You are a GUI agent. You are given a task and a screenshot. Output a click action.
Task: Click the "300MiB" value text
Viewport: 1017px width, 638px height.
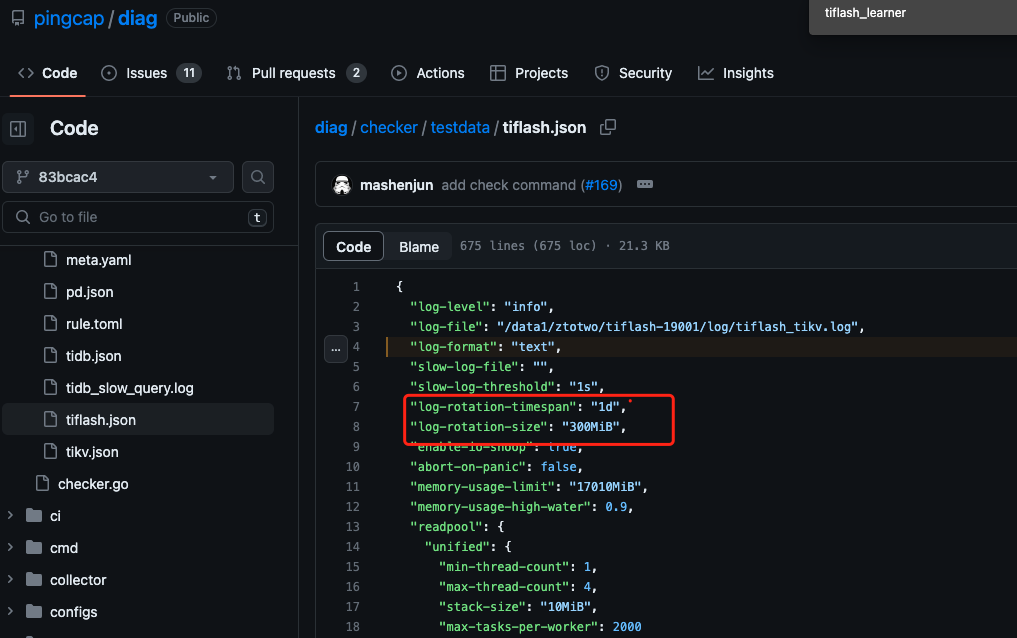click(590, 427)
